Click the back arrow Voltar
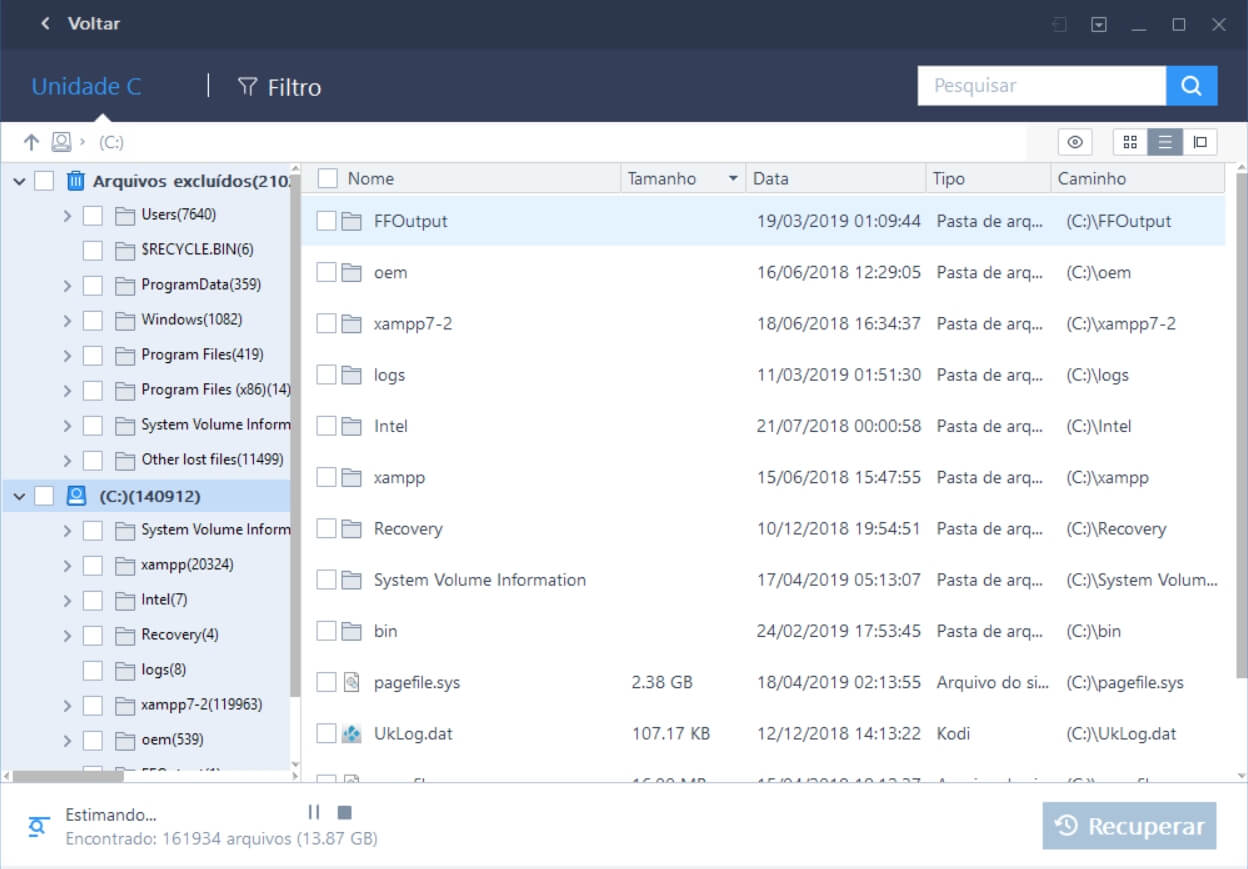Viewport: 1248px width, 869px height. (45, 23)
